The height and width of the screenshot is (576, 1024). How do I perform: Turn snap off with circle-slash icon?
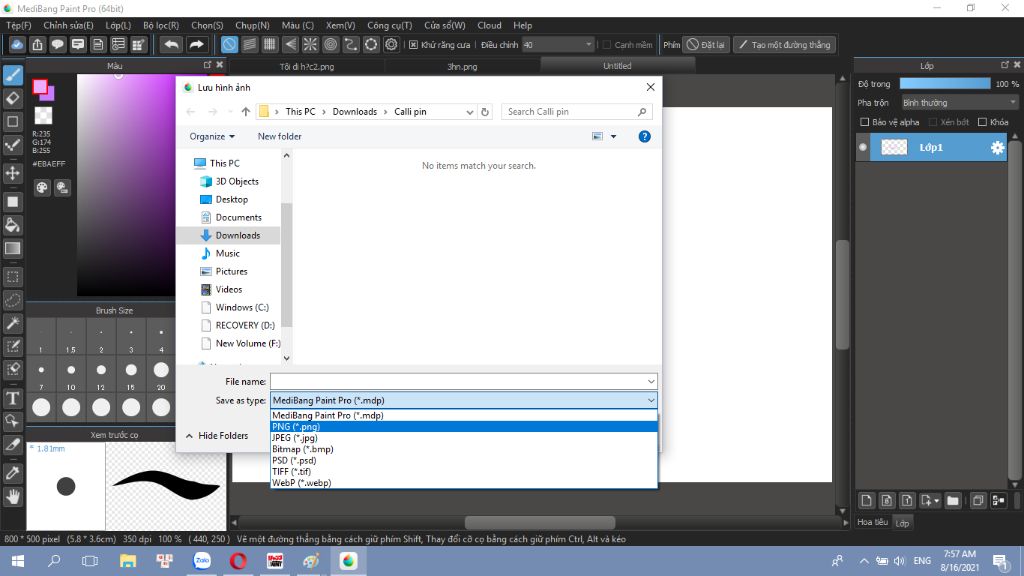[x=229, y=44]
